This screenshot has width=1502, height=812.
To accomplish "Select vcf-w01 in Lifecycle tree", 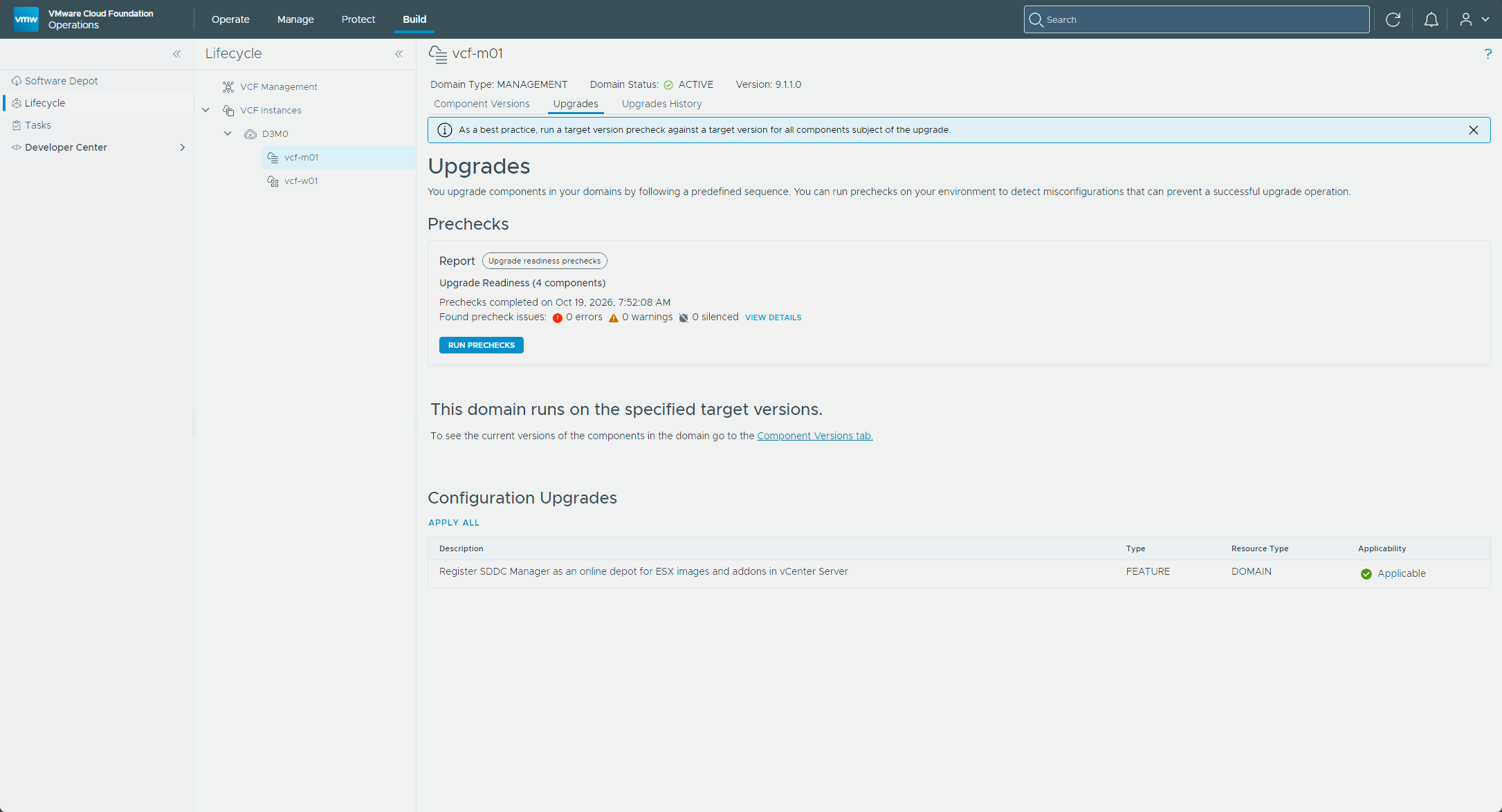I will pos(301,181).
